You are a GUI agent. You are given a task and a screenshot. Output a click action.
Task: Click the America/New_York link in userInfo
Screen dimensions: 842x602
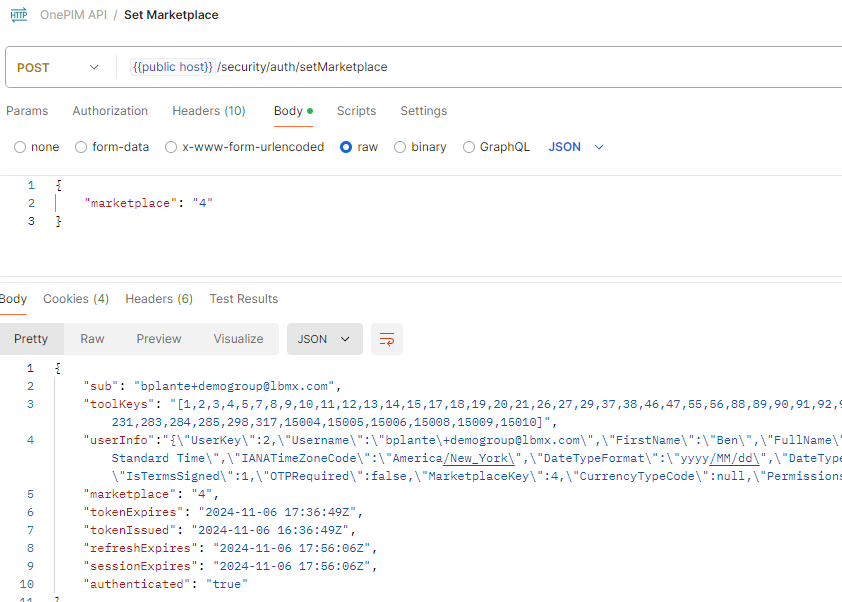(478, 458)
